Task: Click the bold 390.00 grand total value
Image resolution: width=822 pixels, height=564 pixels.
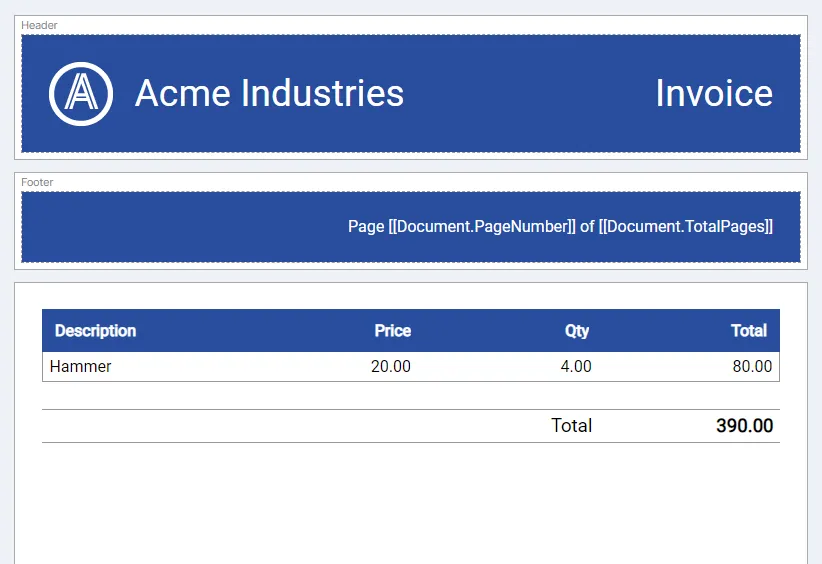Action: pyautogui.click(x=744, y=426)
